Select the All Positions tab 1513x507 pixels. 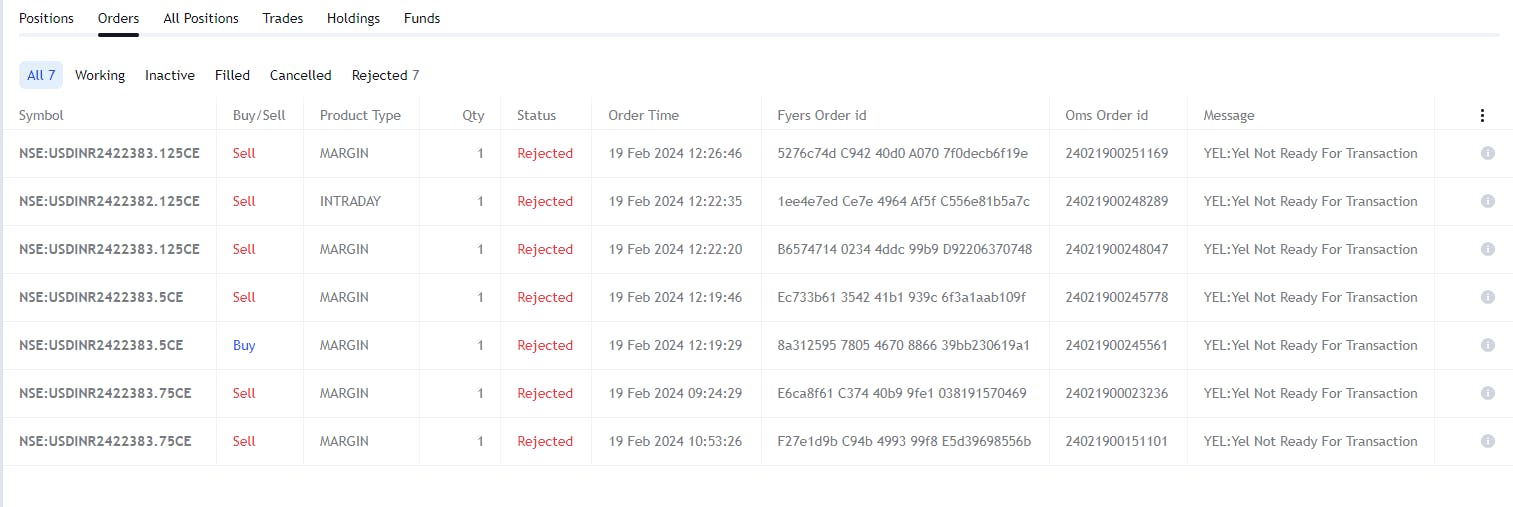(x=201, y=18)
